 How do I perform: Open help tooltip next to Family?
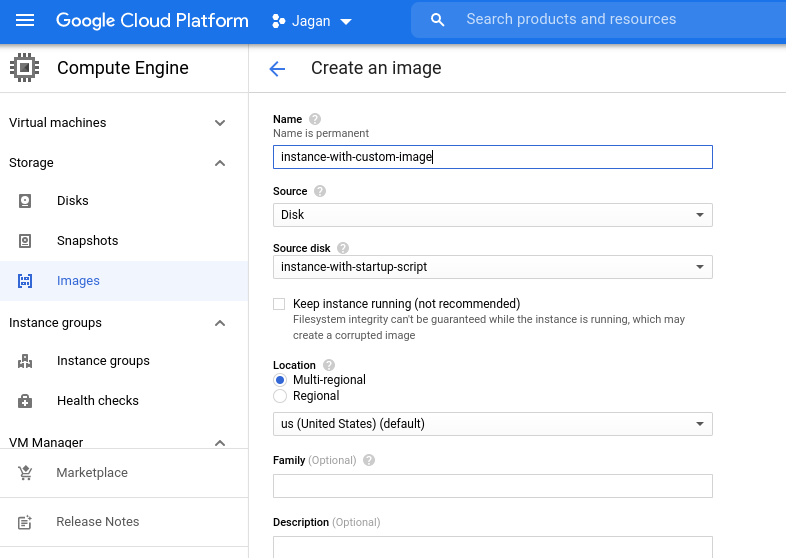coord(369,460)
